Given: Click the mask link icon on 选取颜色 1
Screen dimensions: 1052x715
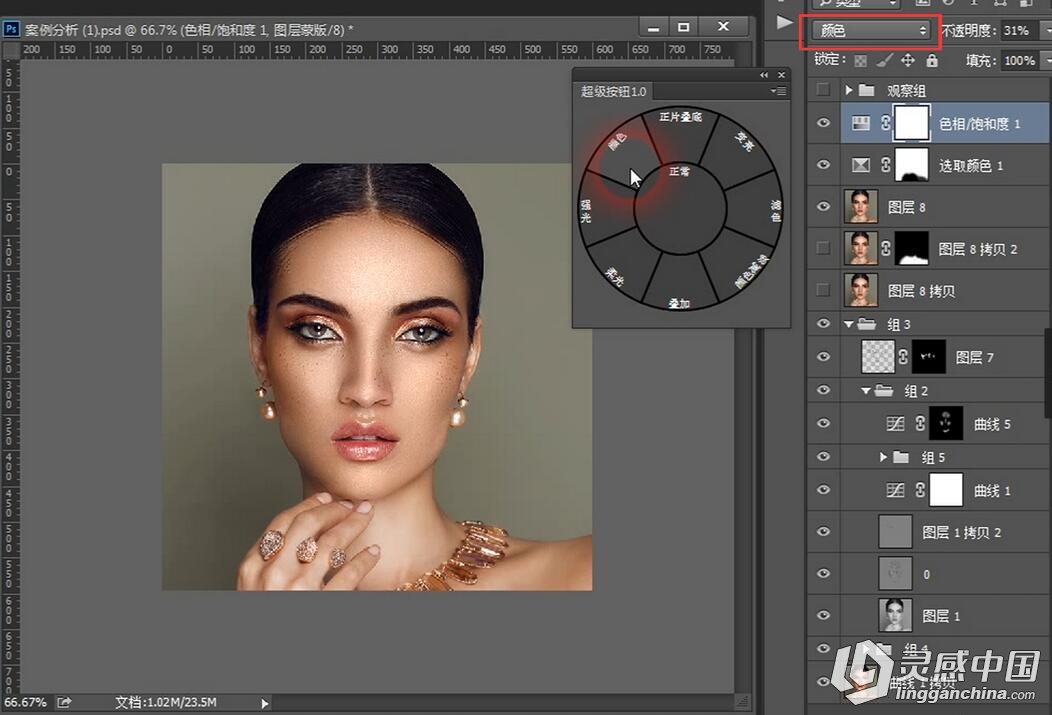Looking at the screenshot, I should [886, 165].
